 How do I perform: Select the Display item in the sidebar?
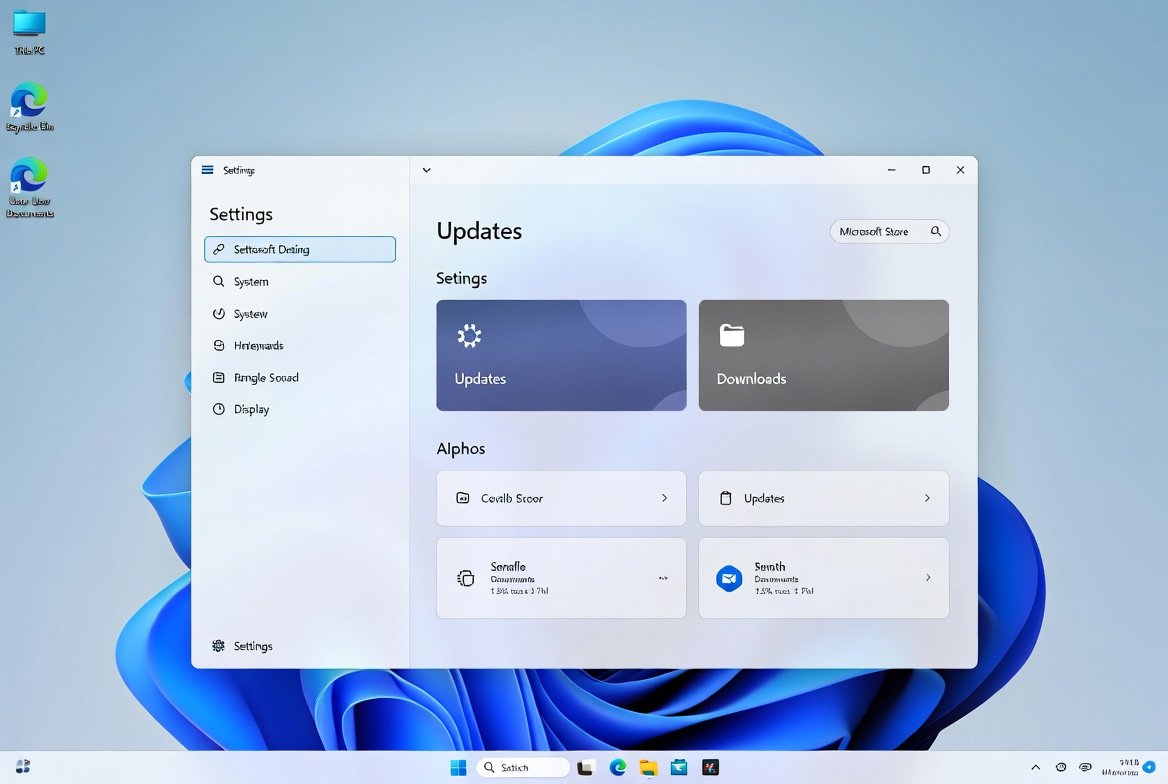point(251,409)
